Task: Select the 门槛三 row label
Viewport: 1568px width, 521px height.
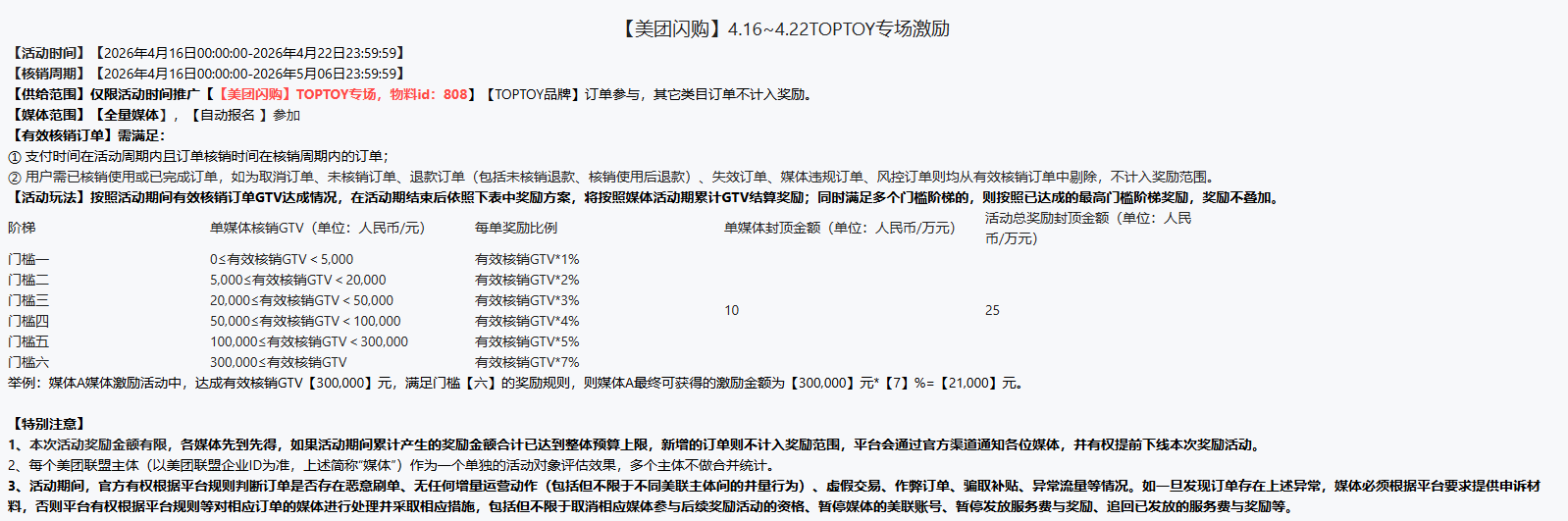Action: click(x=28, y=300)
